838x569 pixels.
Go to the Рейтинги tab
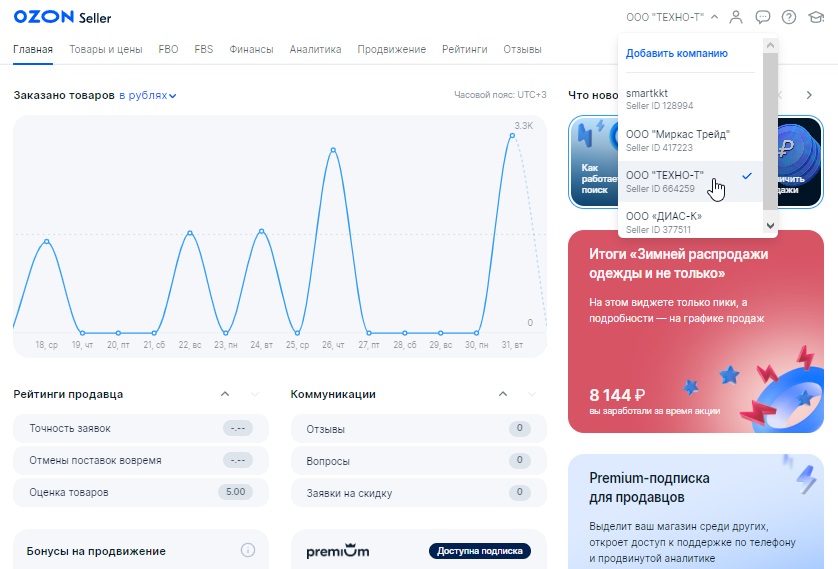pos(464,50)
